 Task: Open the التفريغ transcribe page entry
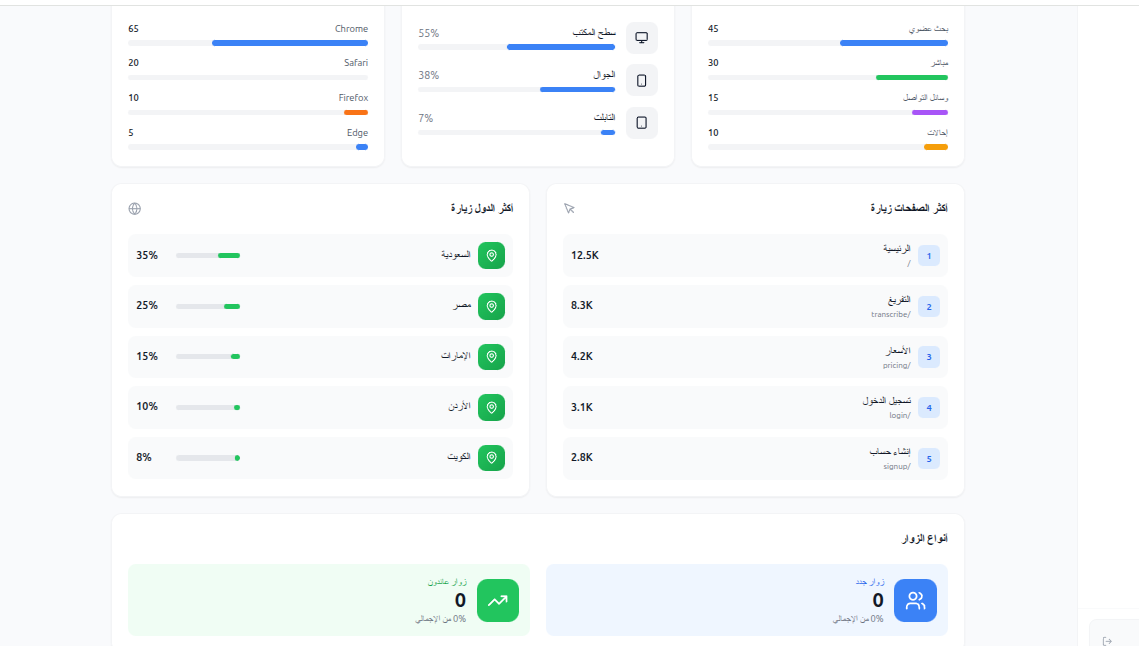tap(755, 307)
